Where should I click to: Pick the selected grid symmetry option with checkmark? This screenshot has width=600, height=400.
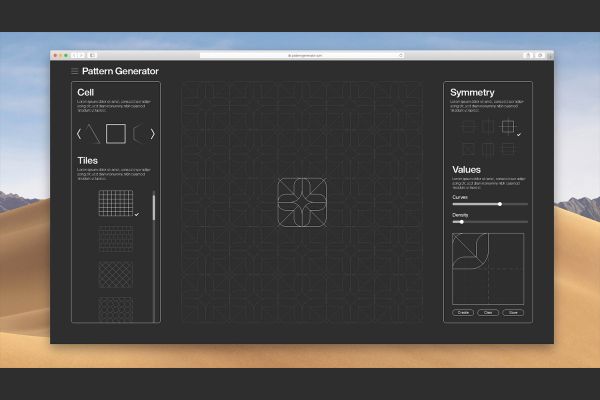pyautogui.click(x=508, y=127)
